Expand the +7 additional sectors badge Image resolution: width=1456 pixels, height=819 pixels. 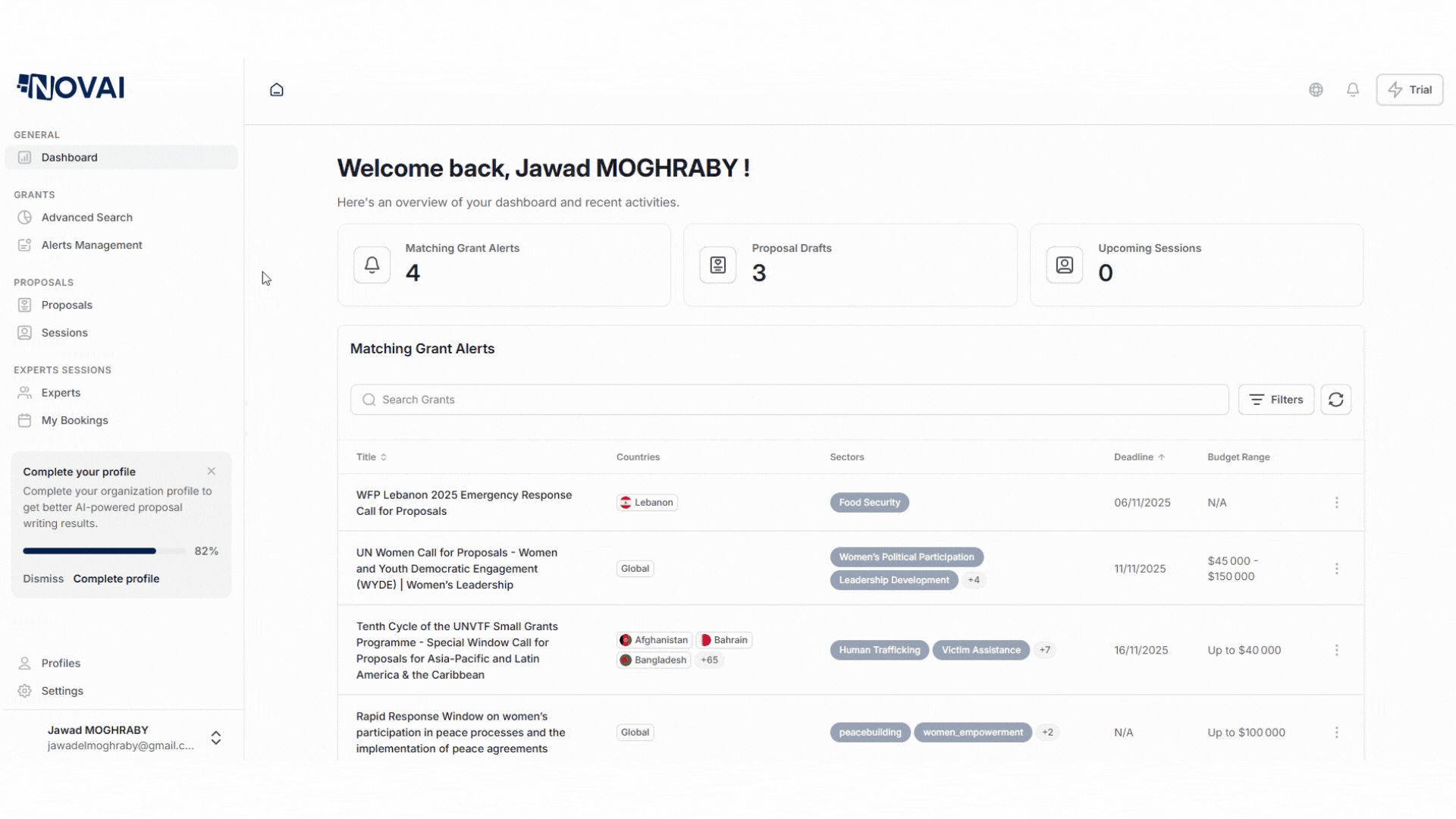coord(1045,651)
